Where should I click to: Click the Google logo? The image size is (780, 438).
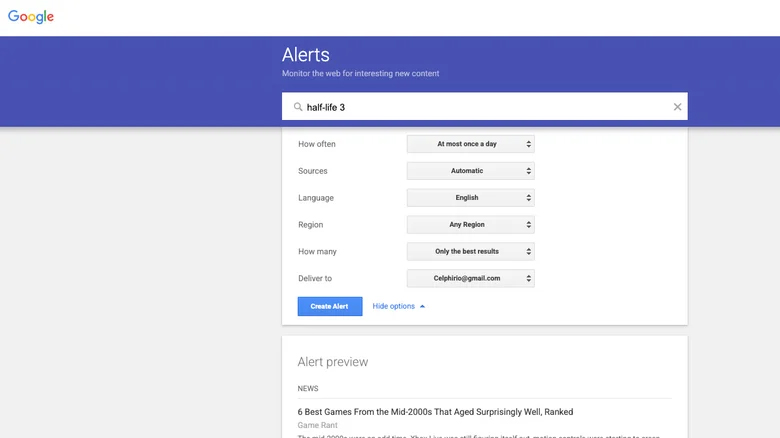pos(31,17)
